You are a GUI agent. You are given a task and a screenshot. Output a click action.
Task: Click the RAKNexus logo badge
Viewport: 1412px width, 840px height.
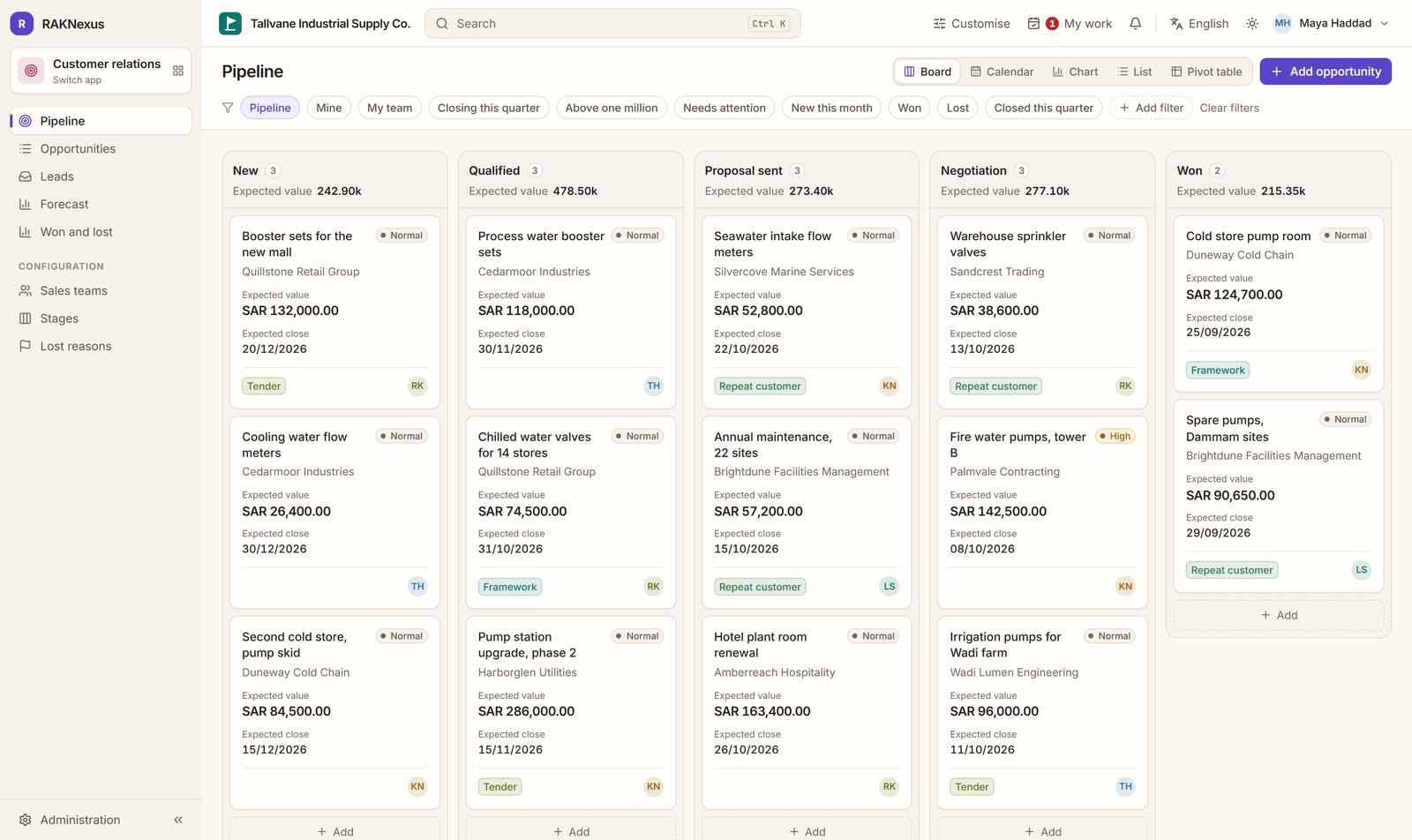click(22, 24)
